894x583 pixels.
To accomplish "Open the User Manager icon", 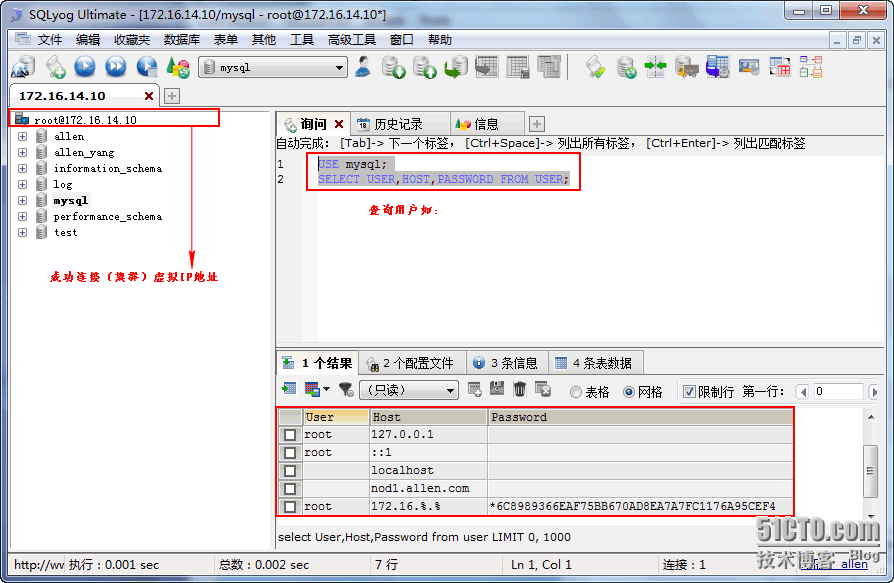I will (x=363, y=67).
